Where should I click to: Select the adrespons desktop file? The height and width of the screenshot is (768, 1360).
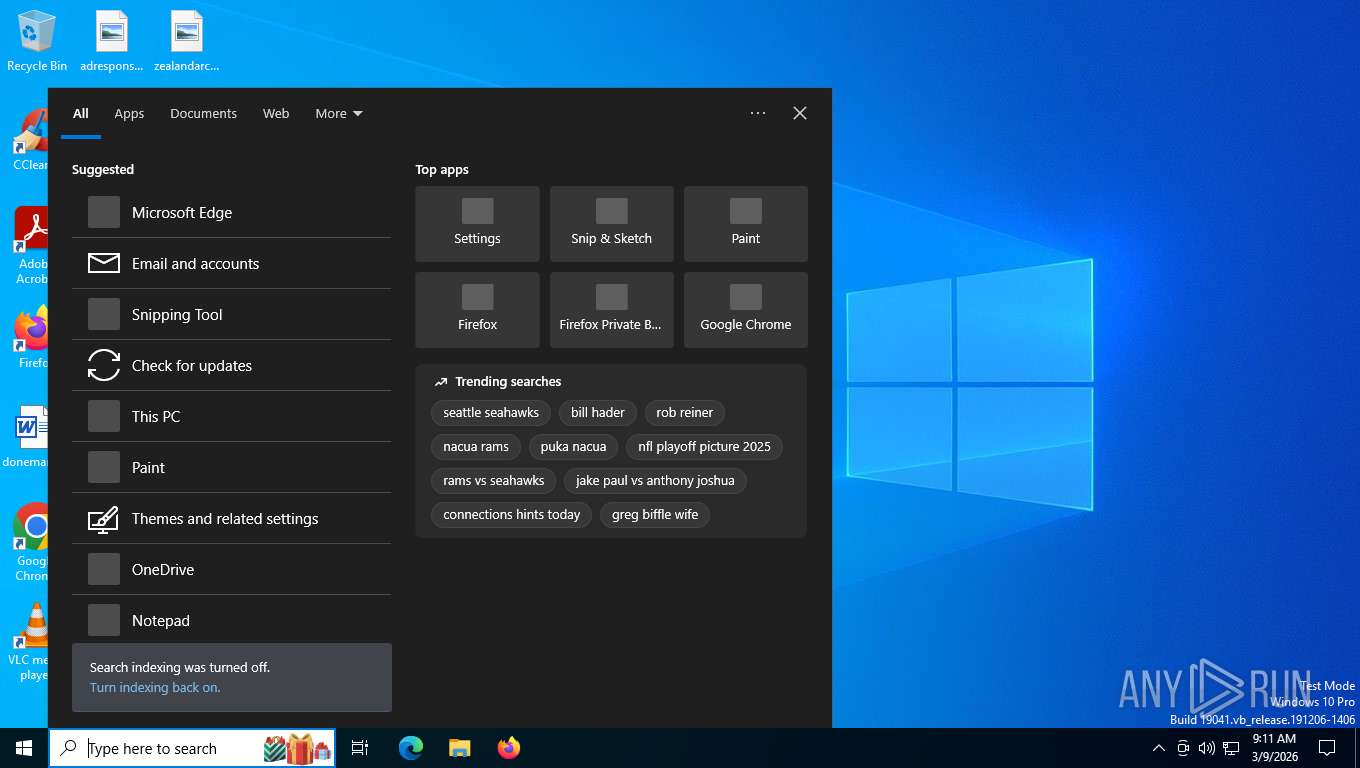[x=112, y=41]
